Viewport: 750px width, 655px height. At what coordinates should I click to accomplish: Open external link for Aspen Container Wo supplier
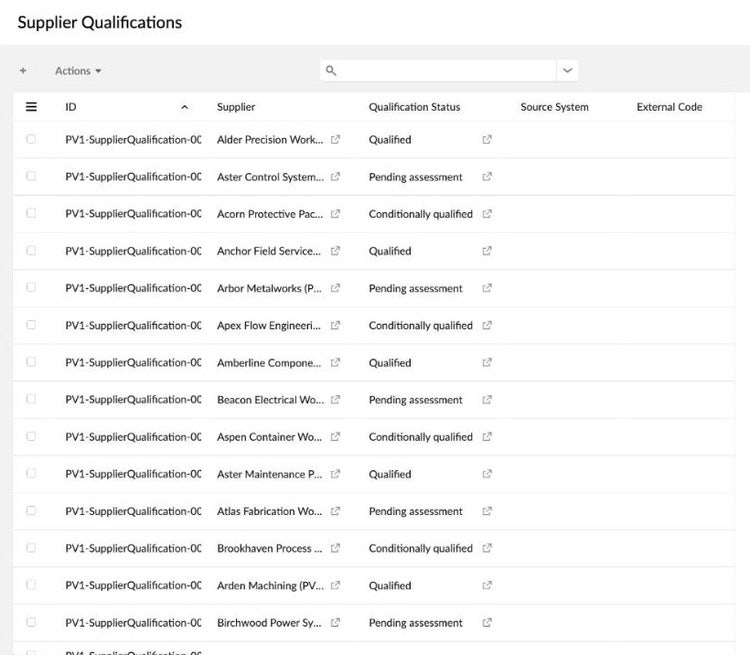click(335, 437)
